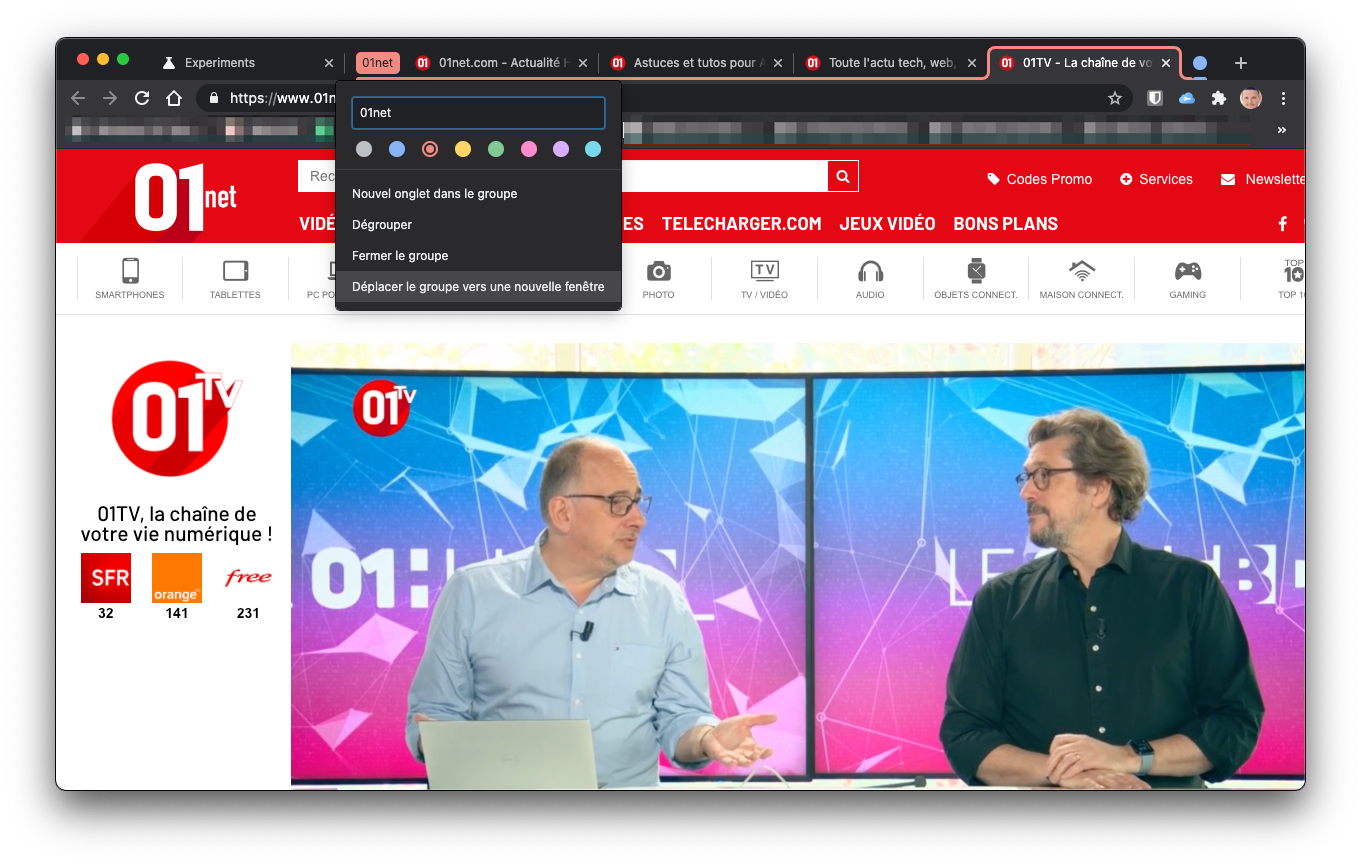1361x864 pixels.
Task: Click the SFR channel 32 logo
Action: (x=106, y=578)
